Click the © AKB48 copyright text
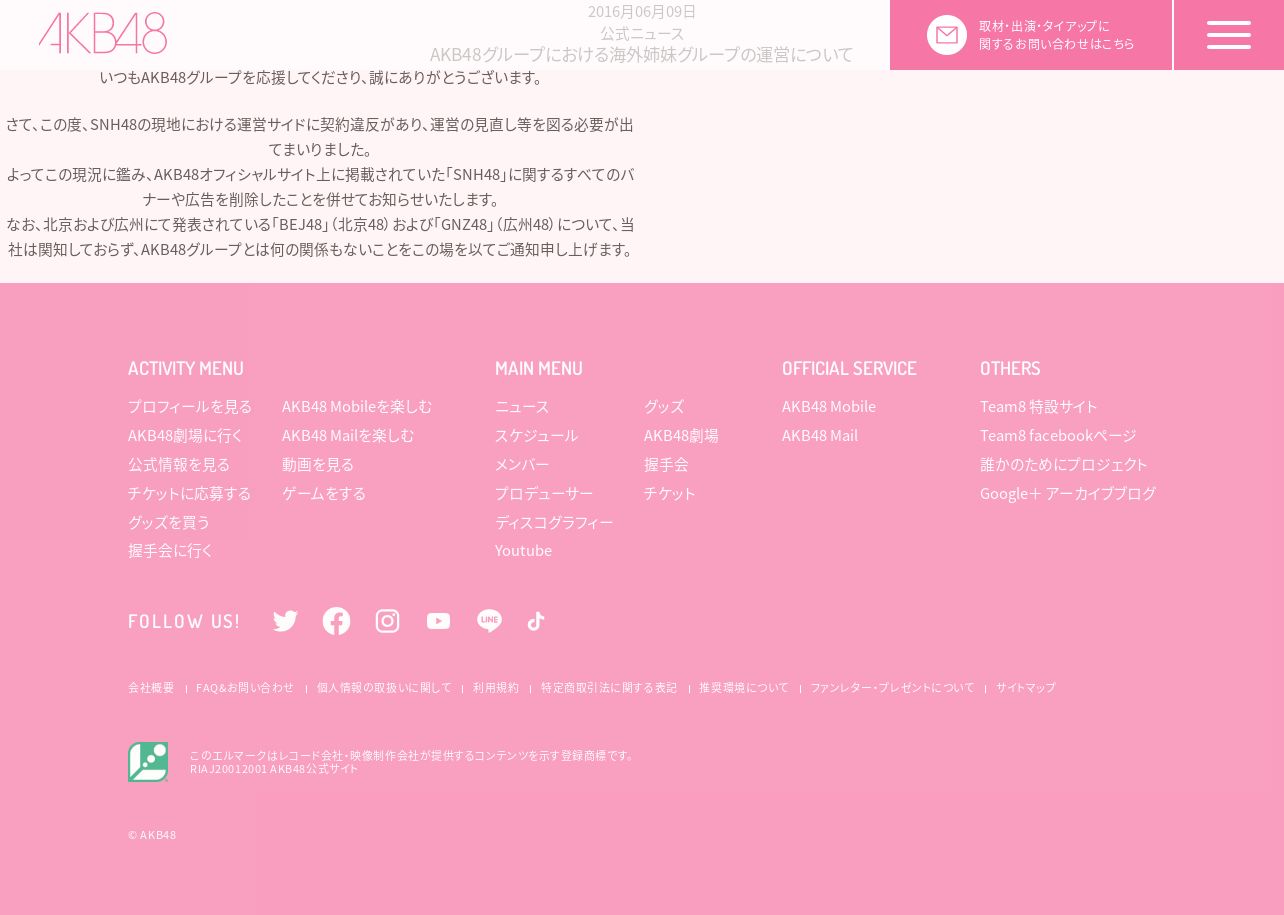 152,834
